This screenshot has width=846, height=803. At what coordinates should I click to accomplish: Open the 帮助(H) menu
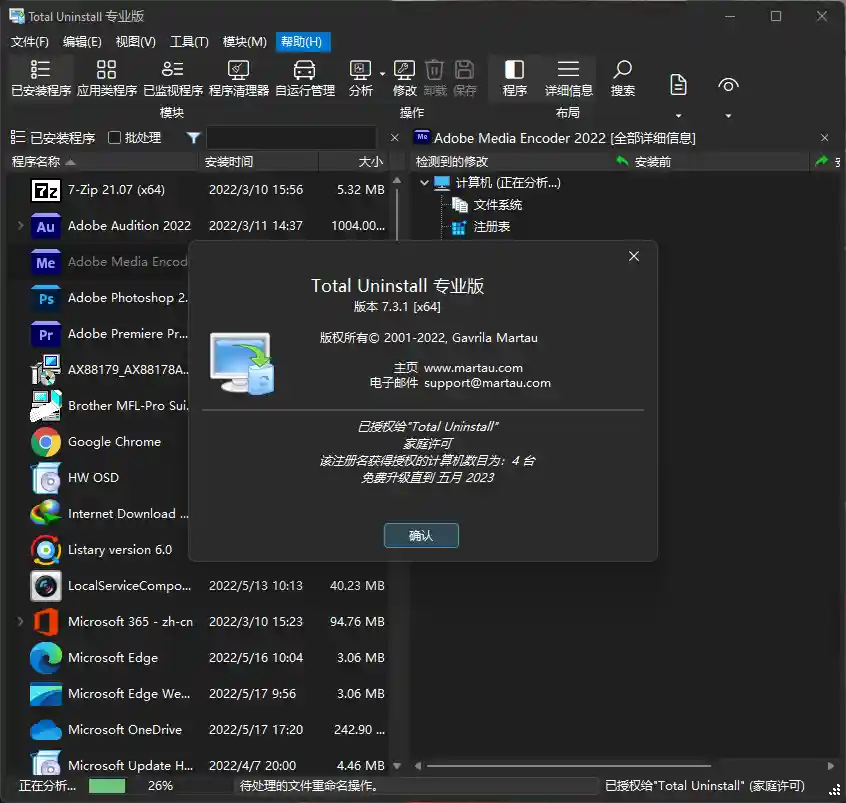tap(303, 41)
